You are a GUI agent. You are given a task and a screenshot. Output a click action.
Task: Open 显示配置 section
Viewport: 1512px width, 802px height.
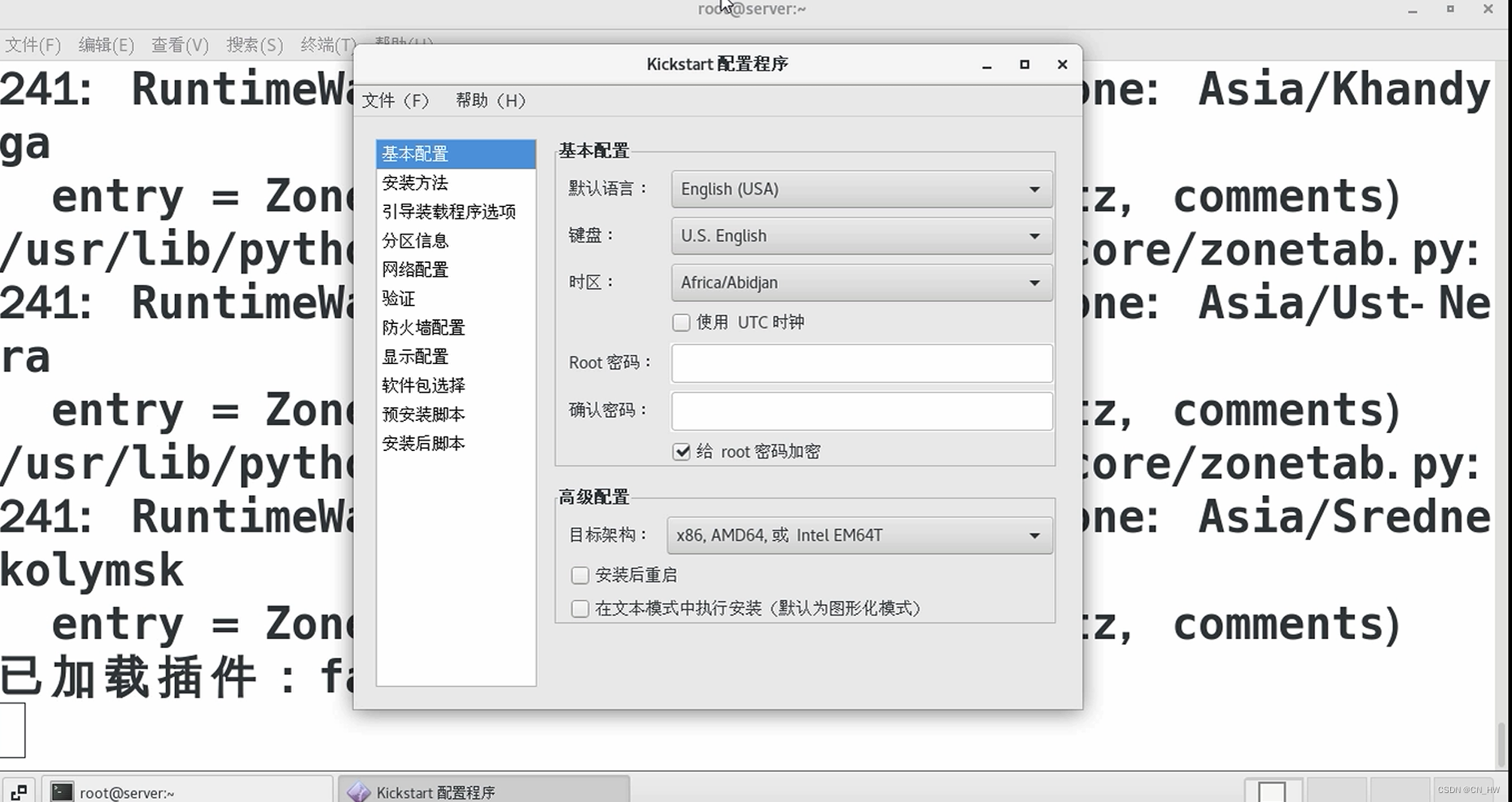tap(456, 357)
